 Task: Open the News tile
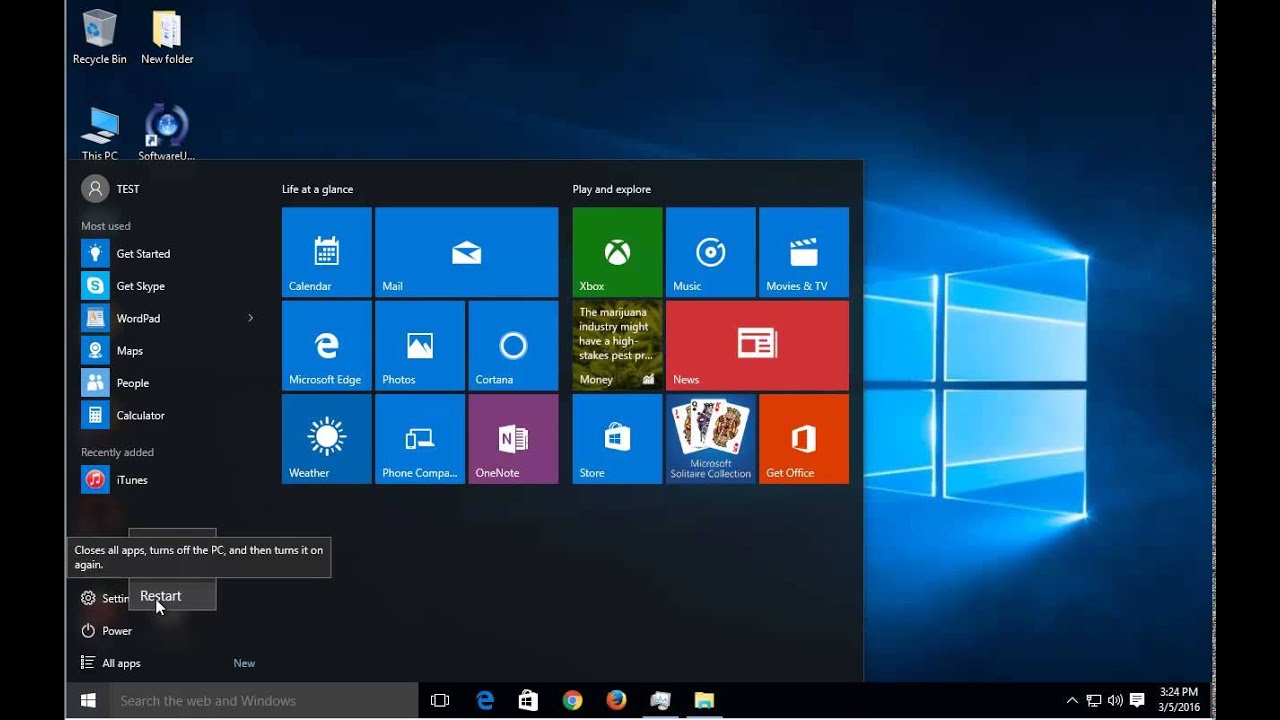pos(757,345)
